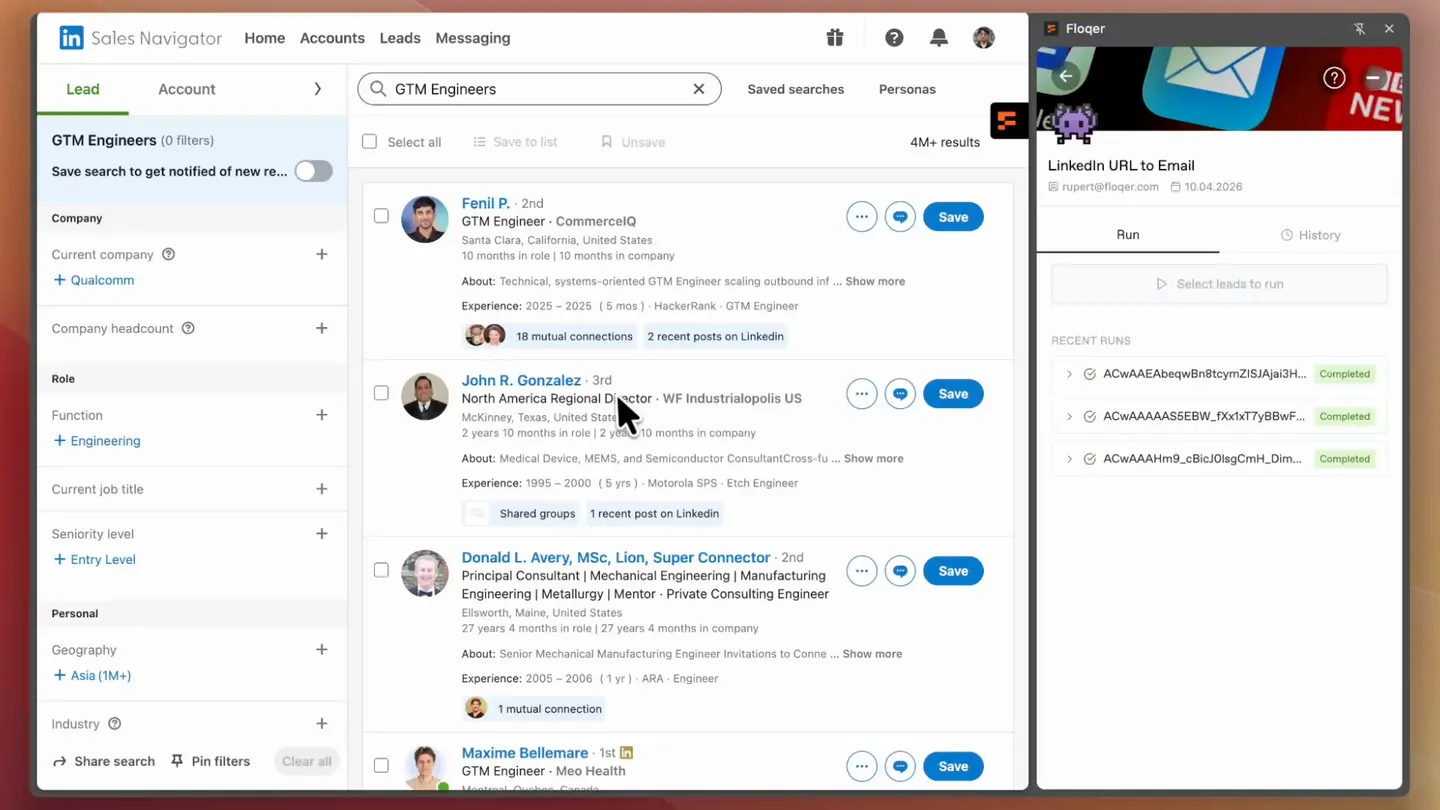Tick the checkbox for Donald L. Avery

381,570
